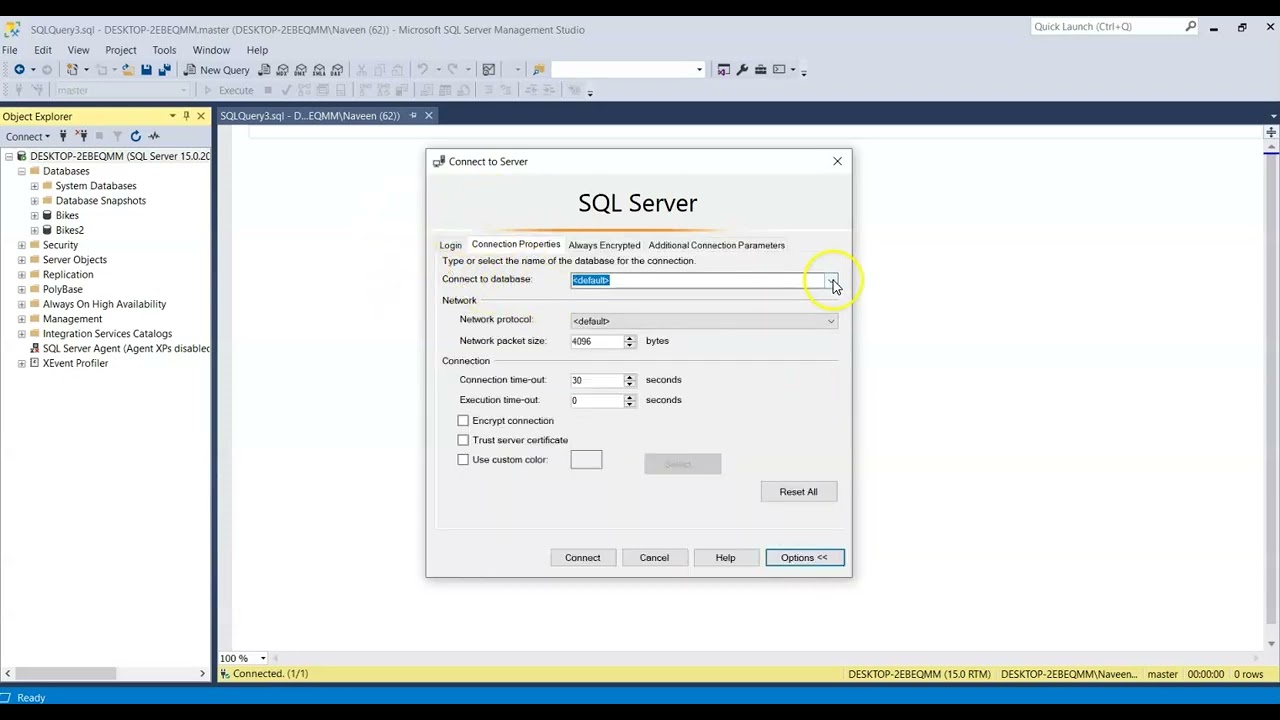Screen dimensions: 1280x720
Task: Click the Solution Explorer toolbar icon
Action: (724, 70)
